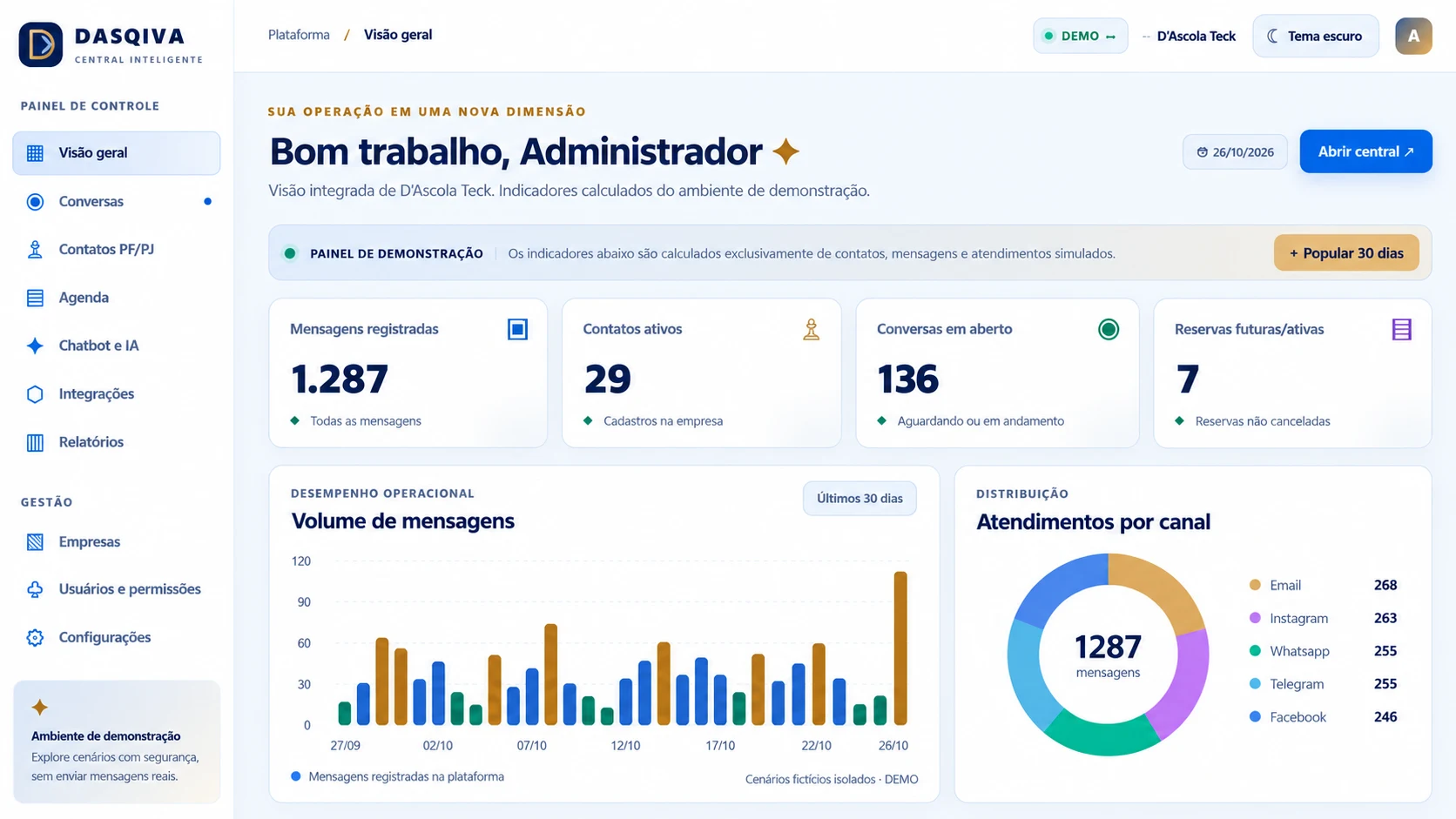Viewport: 1456px width, 819px height.
Task: Click the Instagram legend purple dot
Action: pos(1255,618)
